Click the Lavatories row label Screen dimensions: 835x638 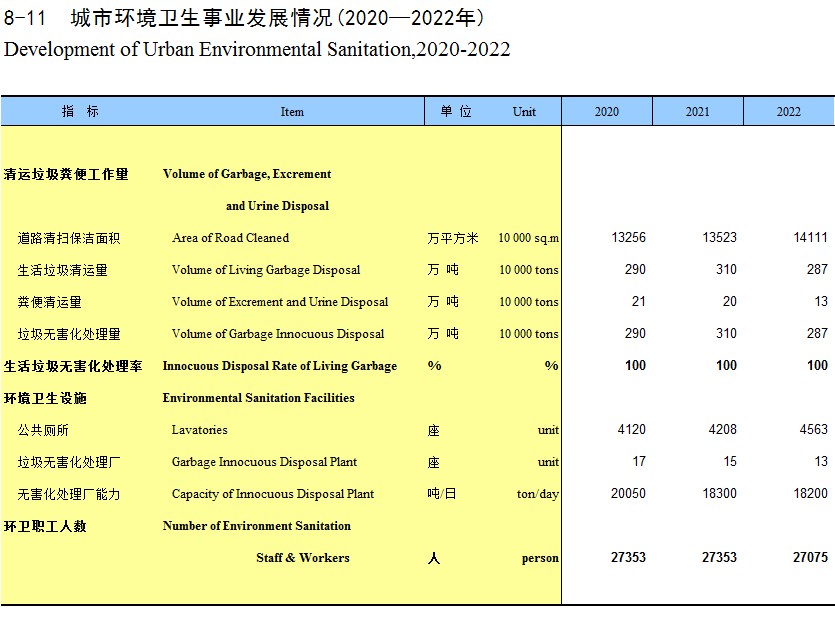coord(199,430)
